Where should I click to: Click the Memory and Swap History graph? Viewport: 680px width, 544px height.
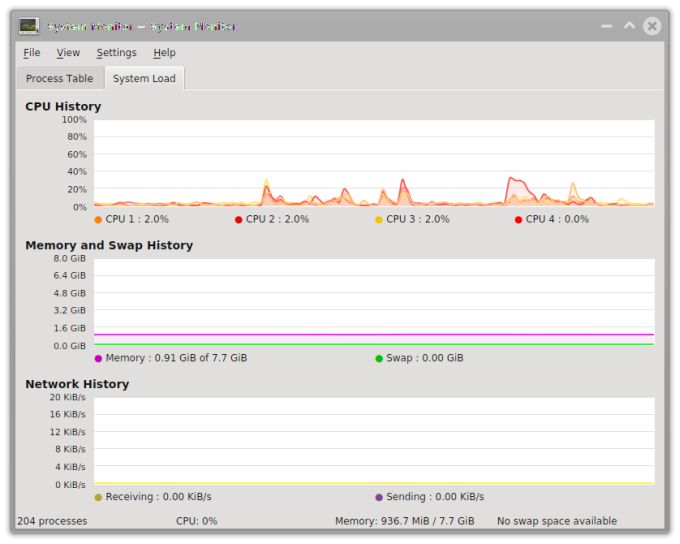374,302
